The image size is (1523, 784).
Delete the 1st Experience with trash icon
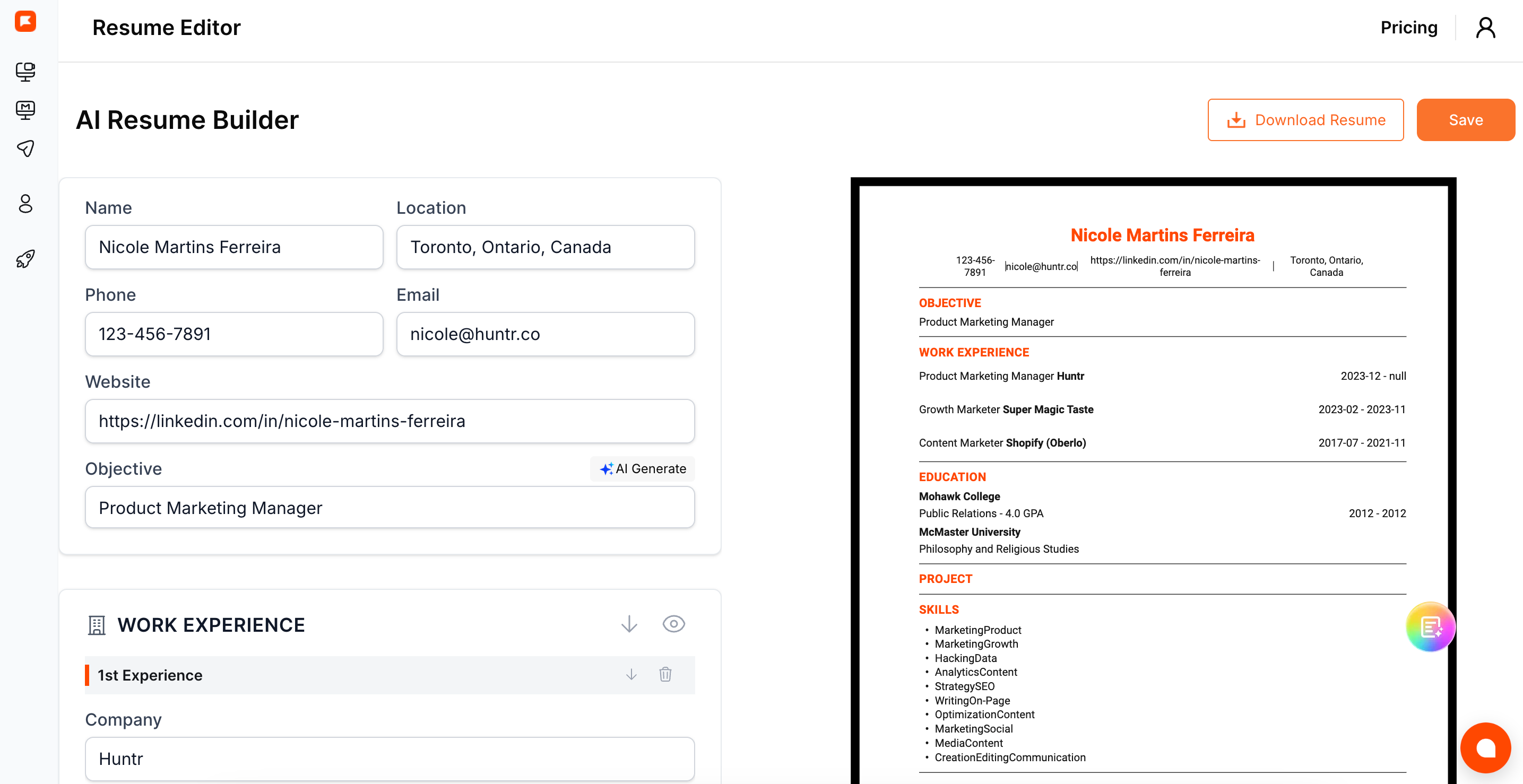[x=665, y=674]
